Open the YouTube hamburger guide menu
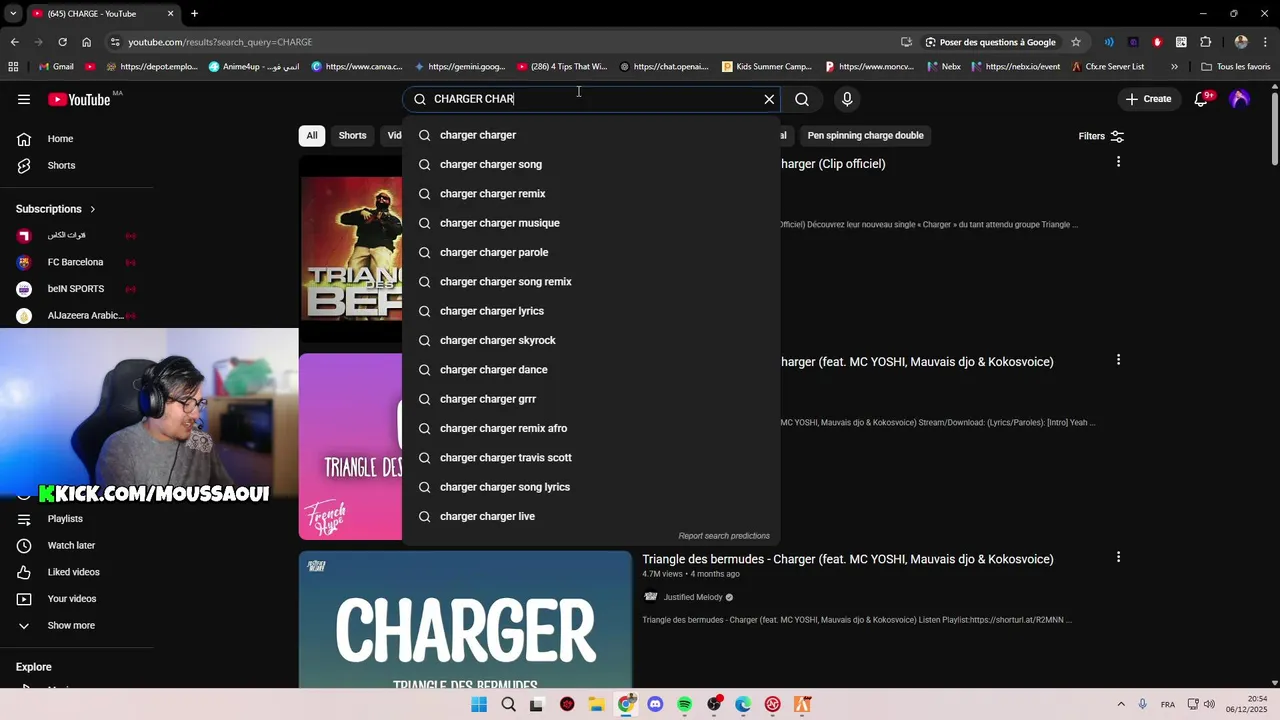The height and width of the screenshot is (720, 1280). click(24, 99)
